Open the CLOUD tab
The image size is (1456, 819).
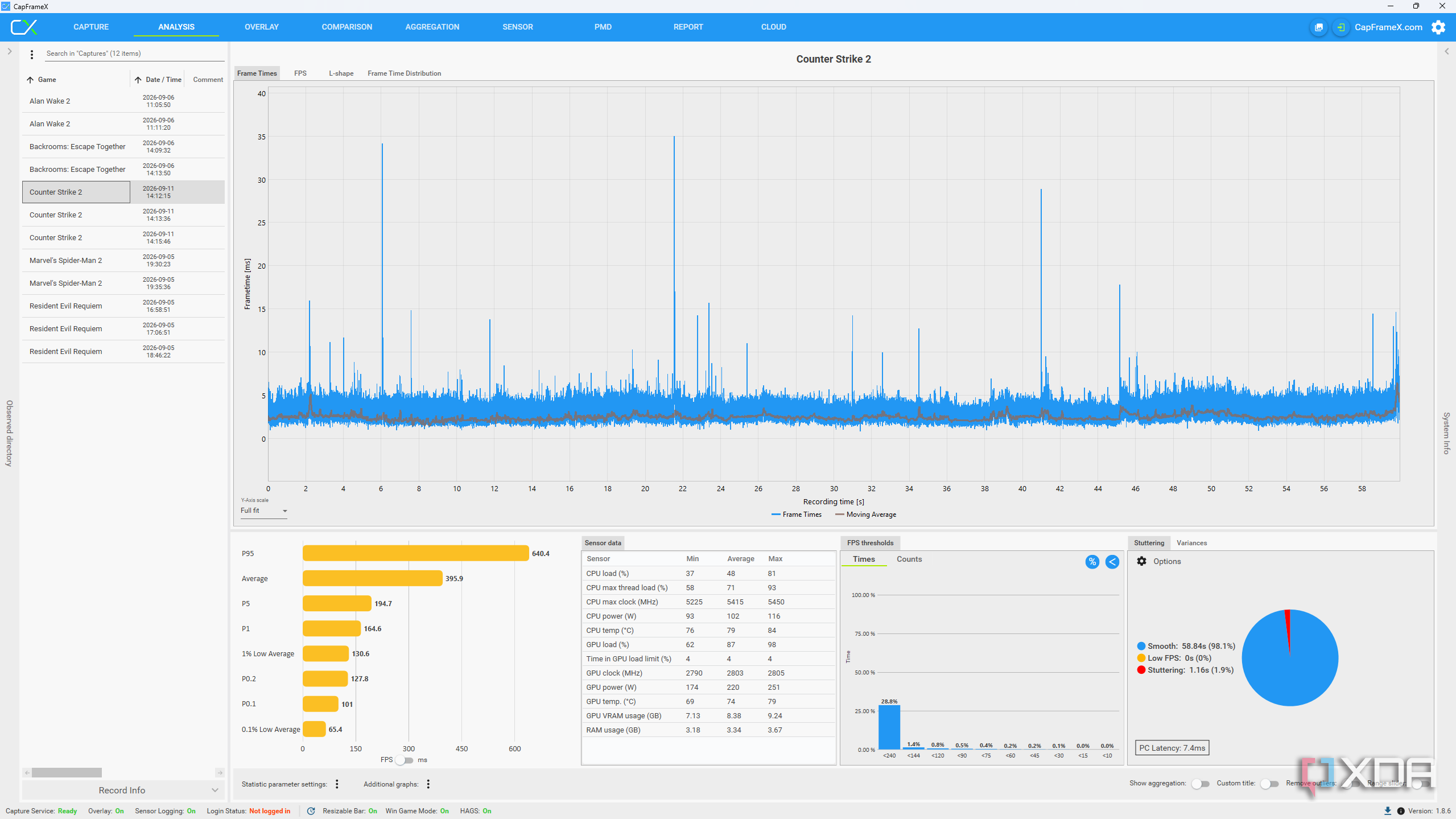[774, 27]
